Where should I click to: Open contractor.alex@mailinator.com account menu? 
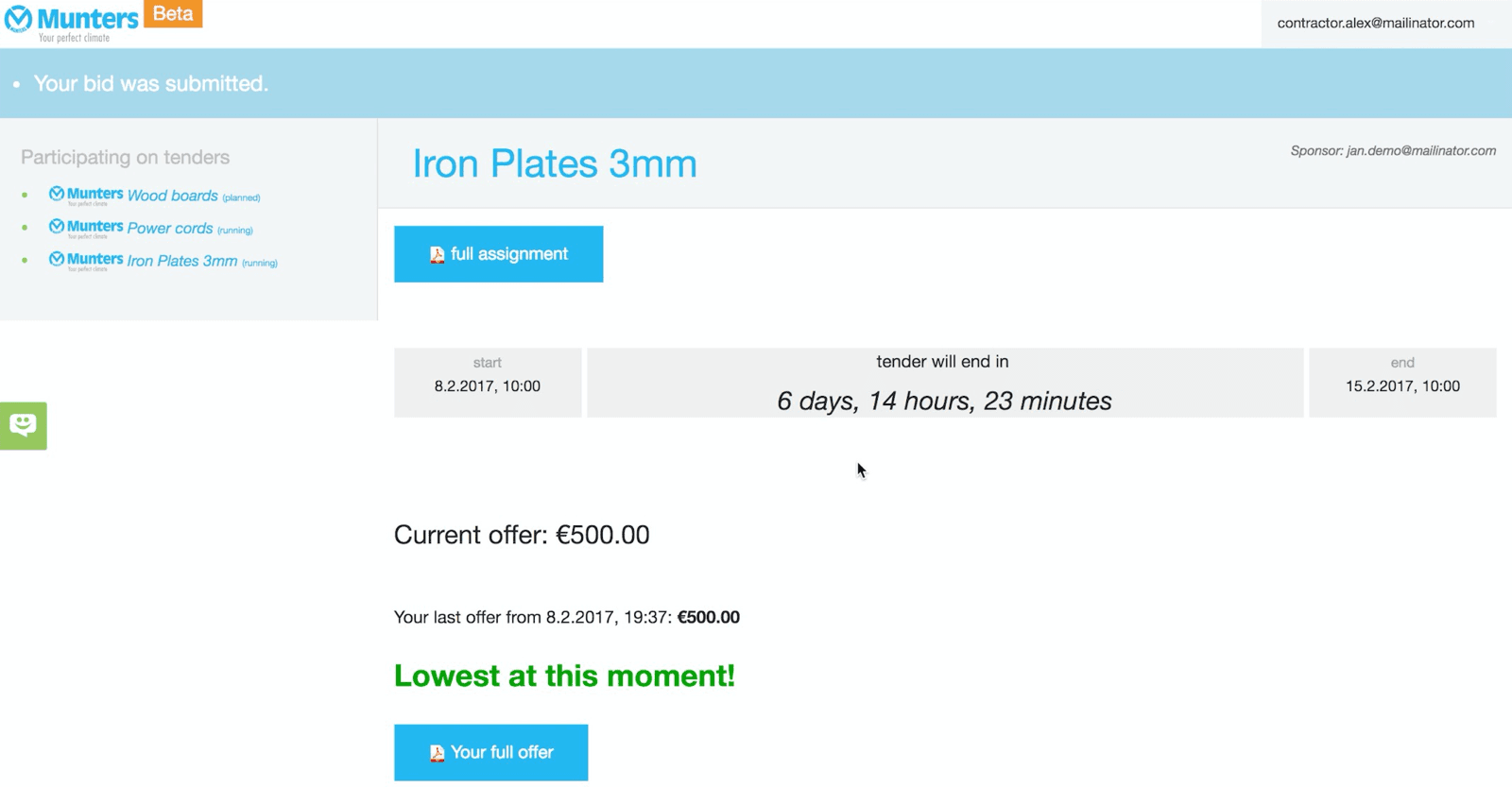(x=1376, y=23)
